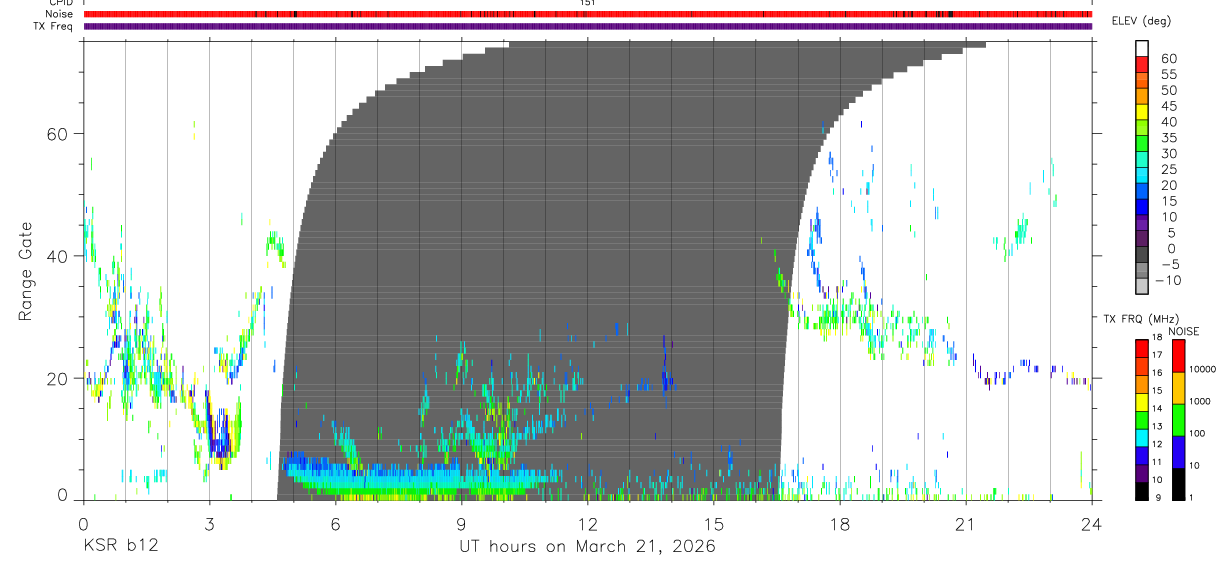
Task: Click NOISE colorbar label '1000'
Action: point(1199,401)
